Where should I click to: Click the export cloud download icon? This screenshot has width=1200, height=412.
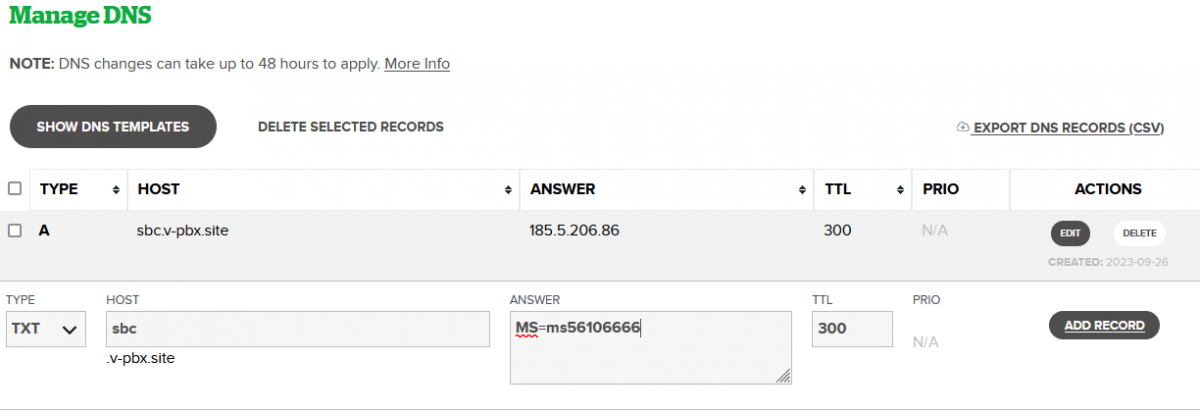click(x=963, y=128)
